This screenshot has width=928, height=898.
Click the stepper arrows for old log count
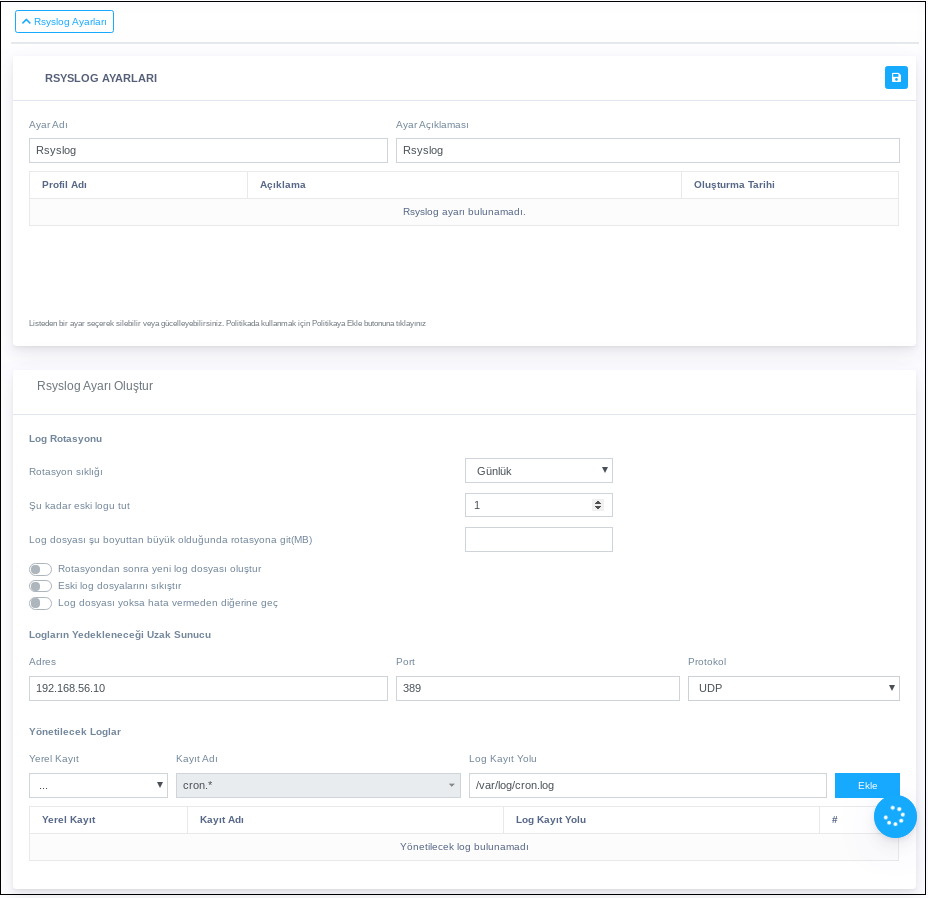click(x=598, y=505)
